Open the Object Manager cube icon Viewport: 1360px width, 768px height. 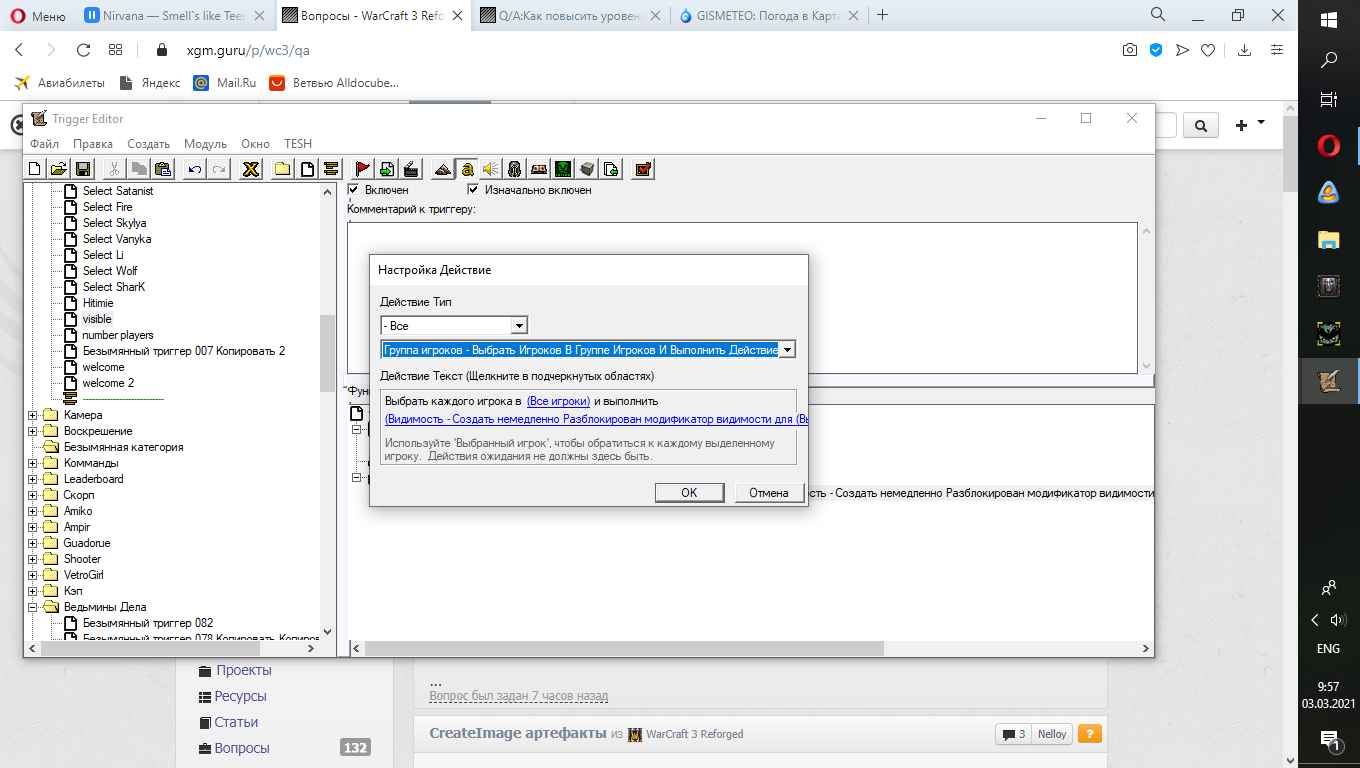[x=587, y=169]
